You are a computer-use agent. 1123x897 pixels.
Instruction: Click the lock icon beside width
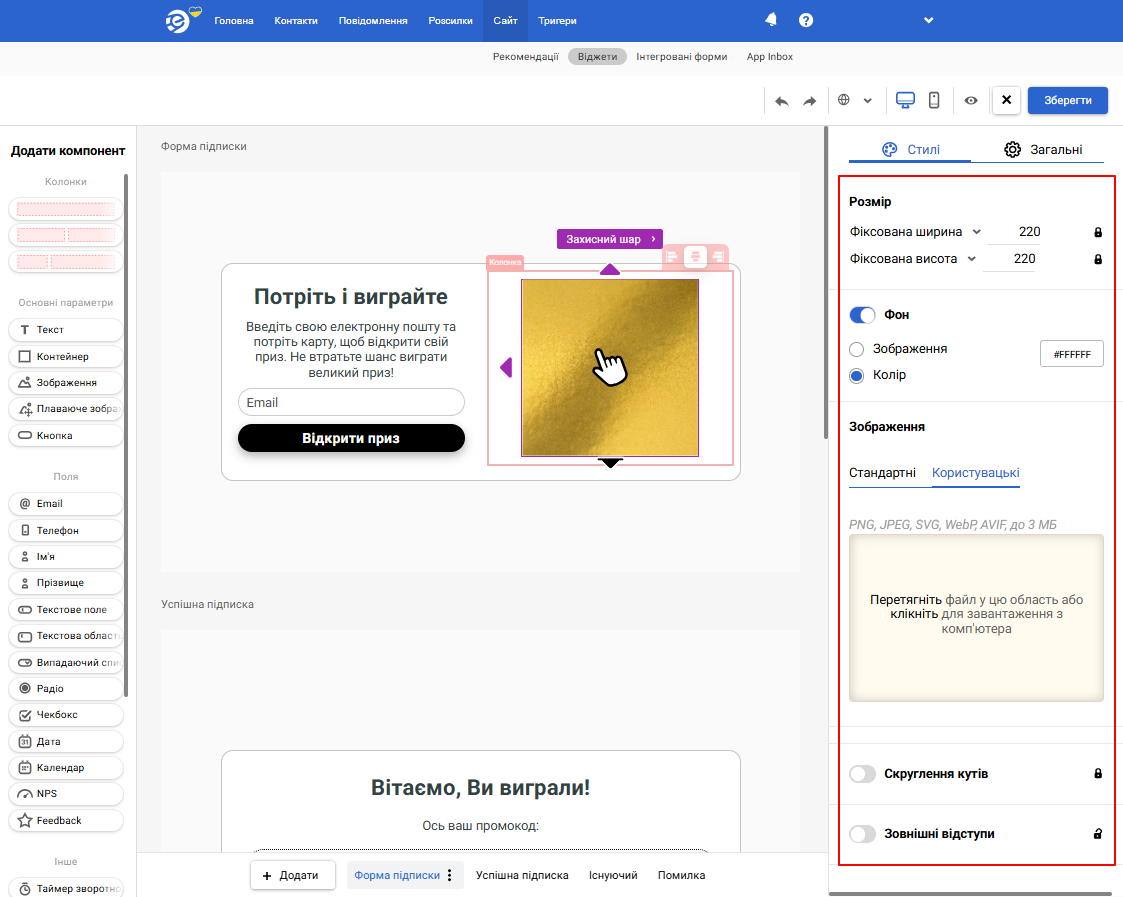(1098, 232)
